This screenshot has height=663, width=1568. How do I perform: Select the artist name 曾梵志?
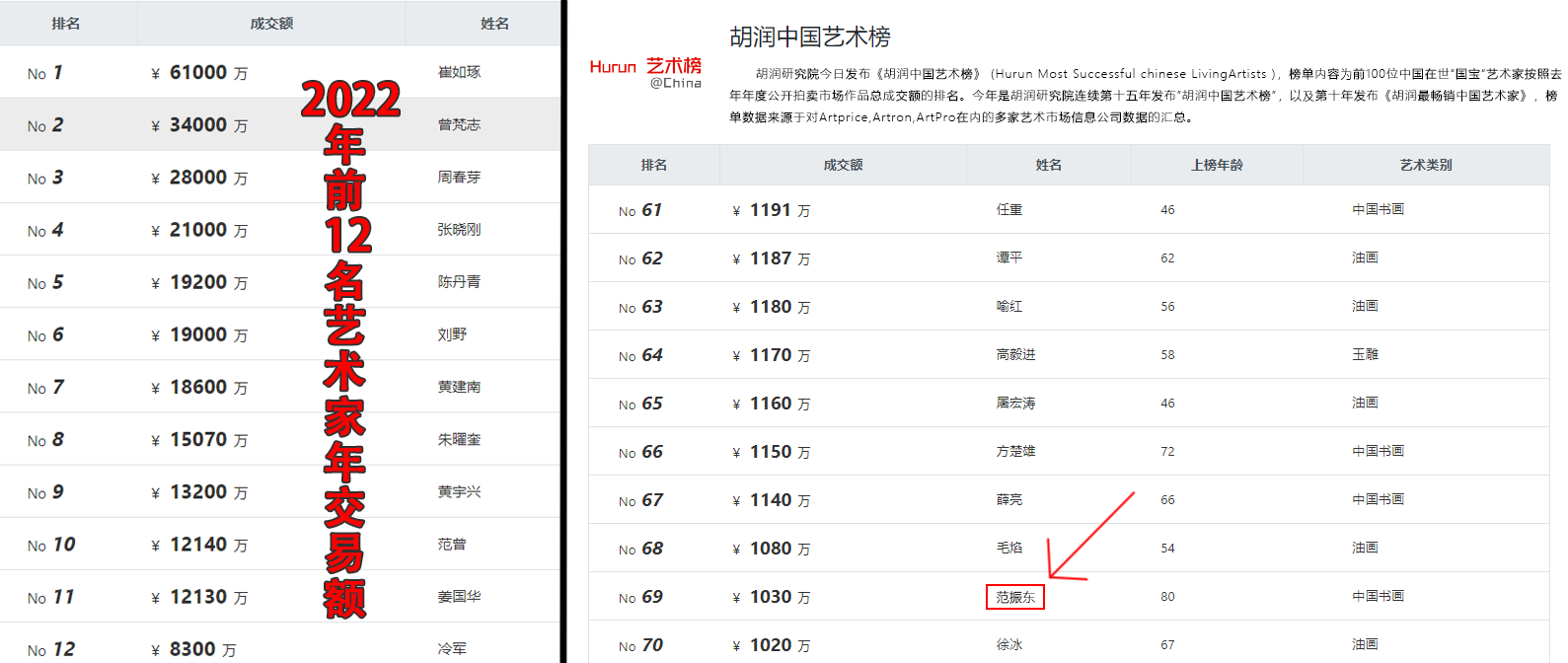pyautogui.click(x=459, y=124)
